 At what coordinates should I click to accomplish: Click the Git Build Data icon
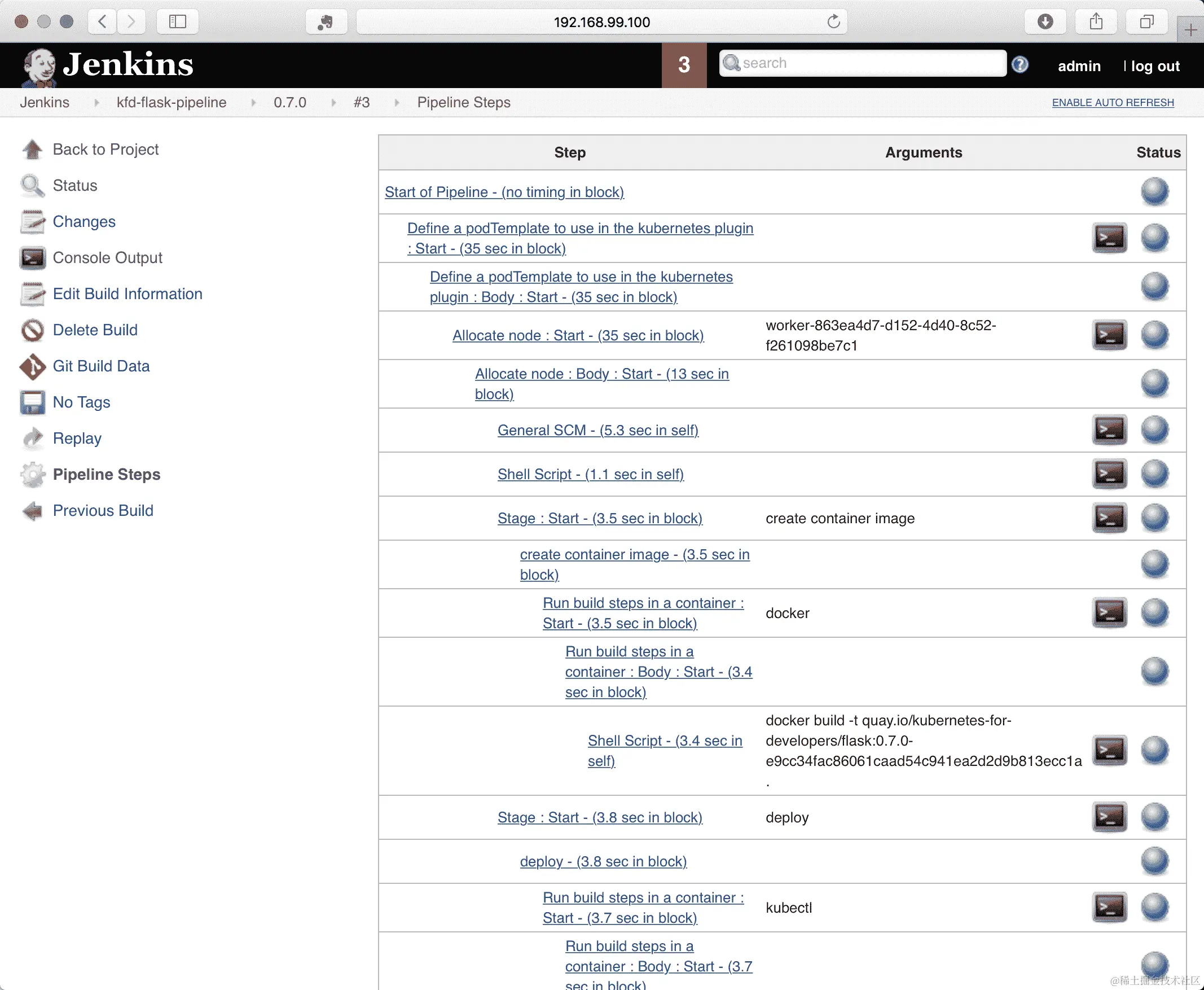[x=33, y=366]
